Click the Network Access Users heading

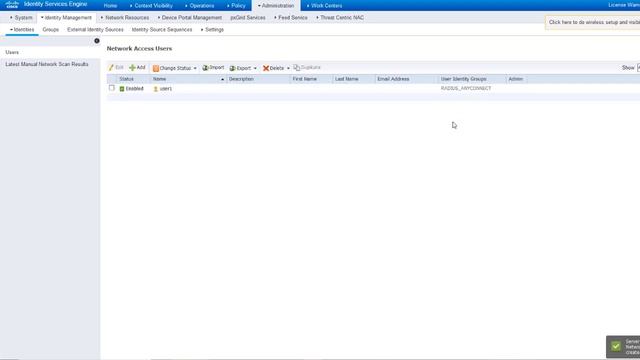tap(139, 49)
